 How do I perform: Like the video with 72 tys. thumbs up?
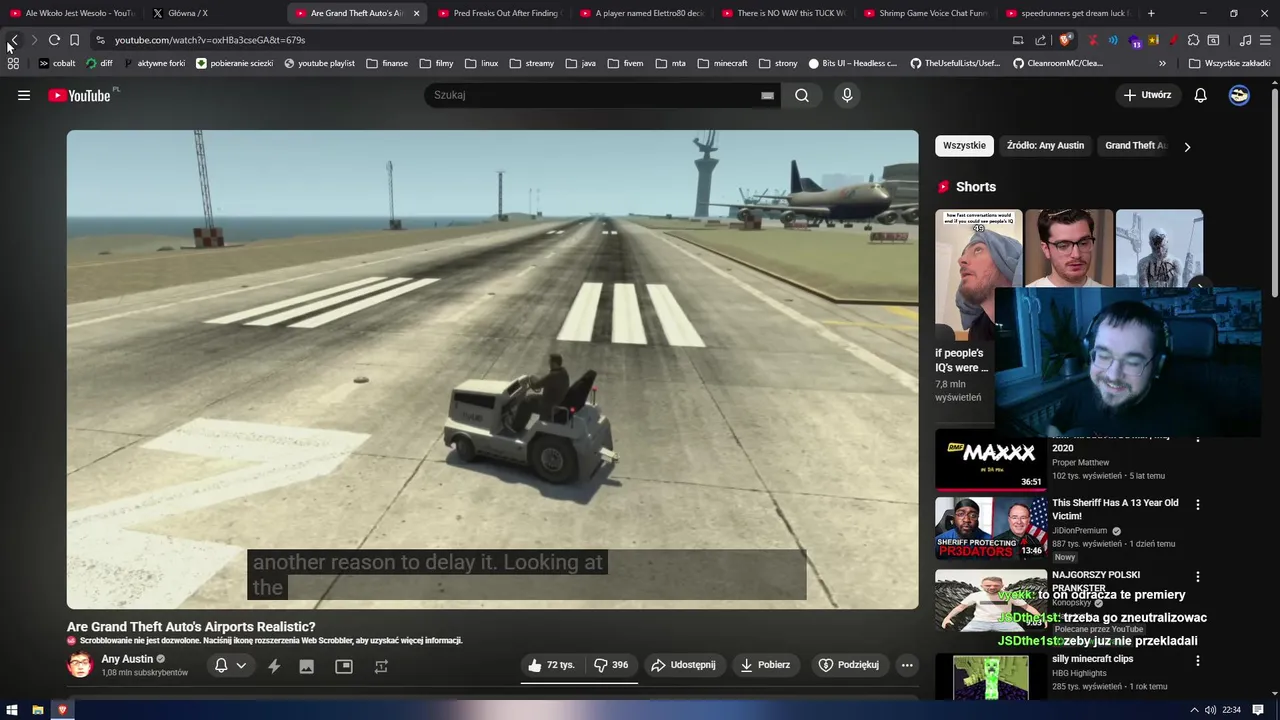[x=552, y=665]
